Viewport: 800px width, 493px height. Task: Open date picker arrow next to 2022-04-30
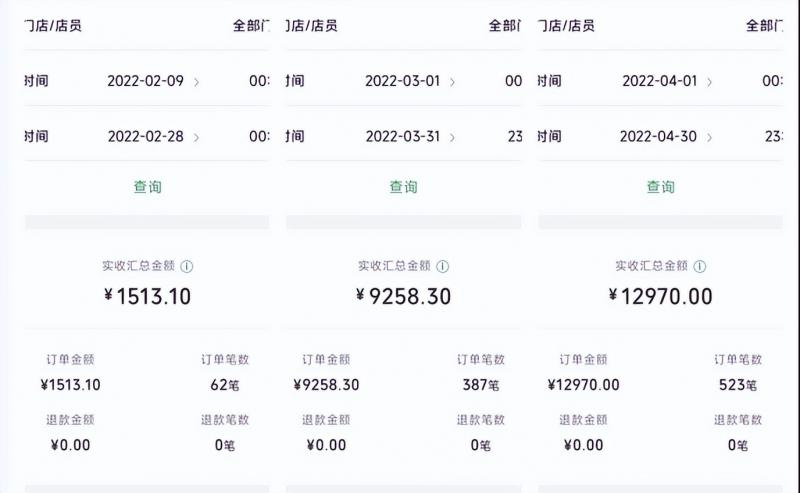[x=710, y=137]
